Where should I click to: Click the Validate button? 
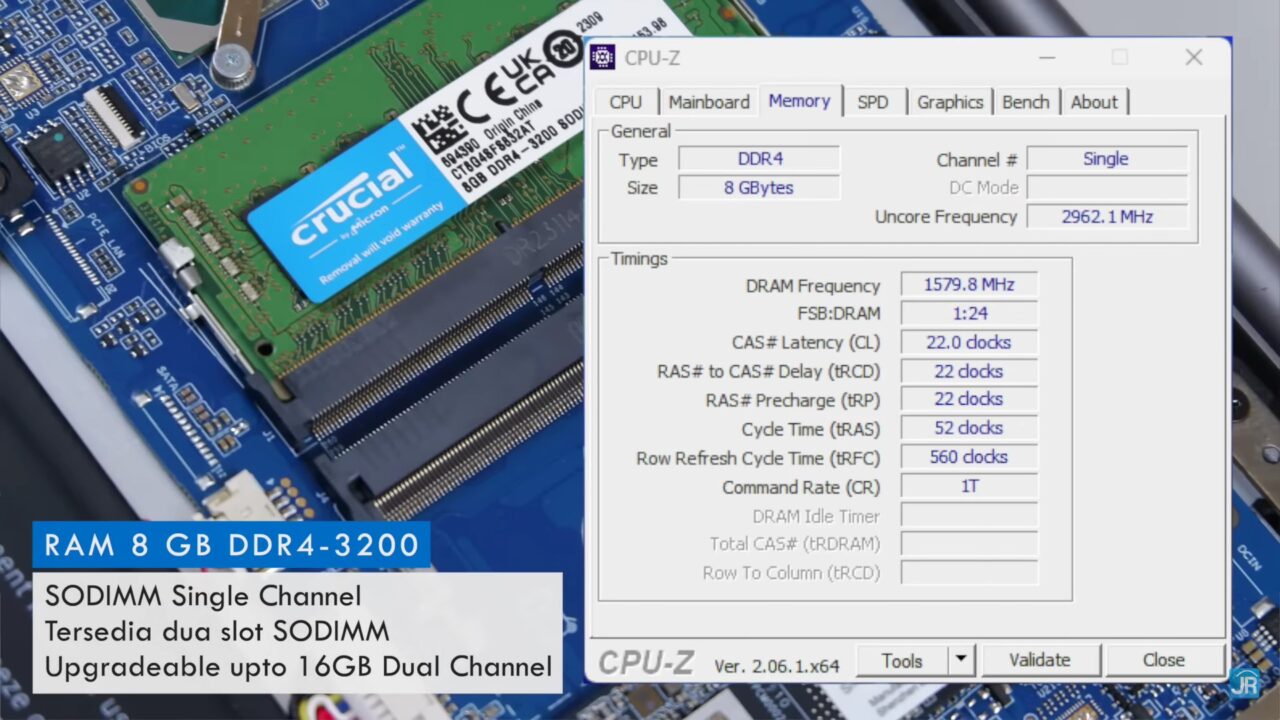pyautogui.click(x=1040, y=660)
